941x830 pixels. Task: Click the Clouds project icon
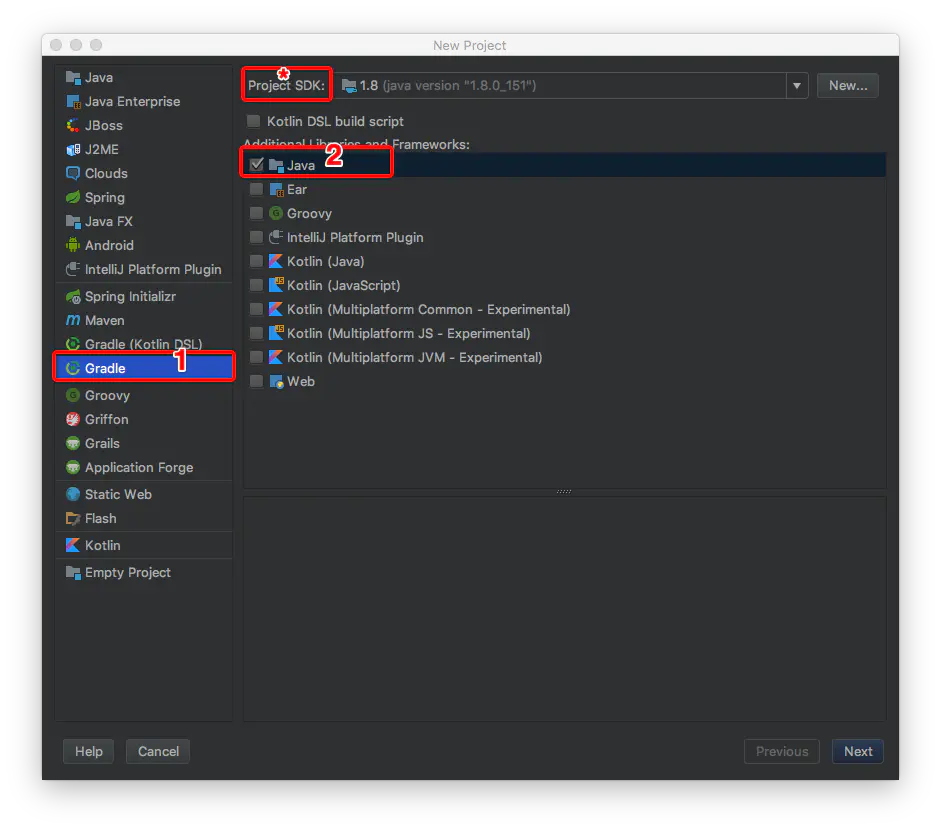point(73,173)
